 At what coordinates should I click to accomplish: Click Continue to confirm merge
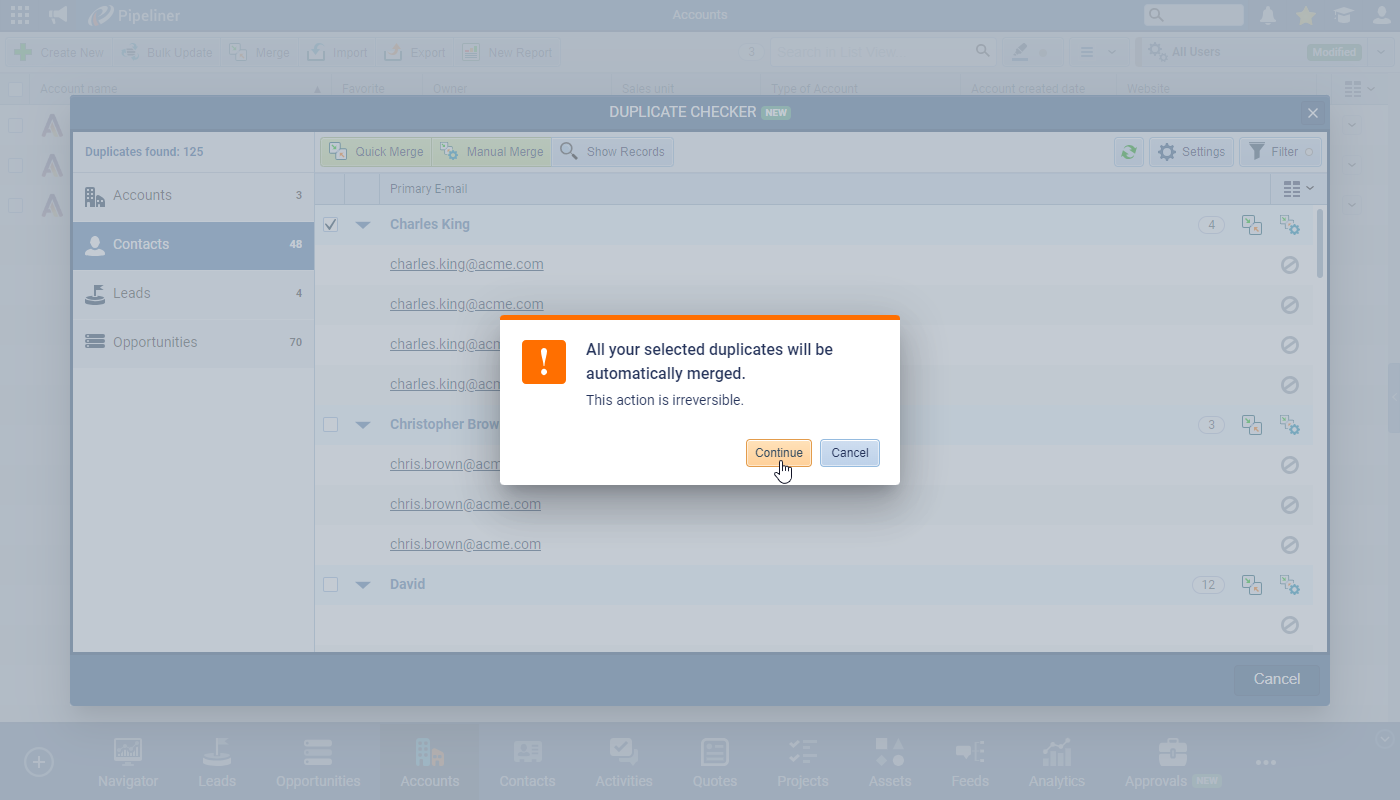(x=778, y=453)
